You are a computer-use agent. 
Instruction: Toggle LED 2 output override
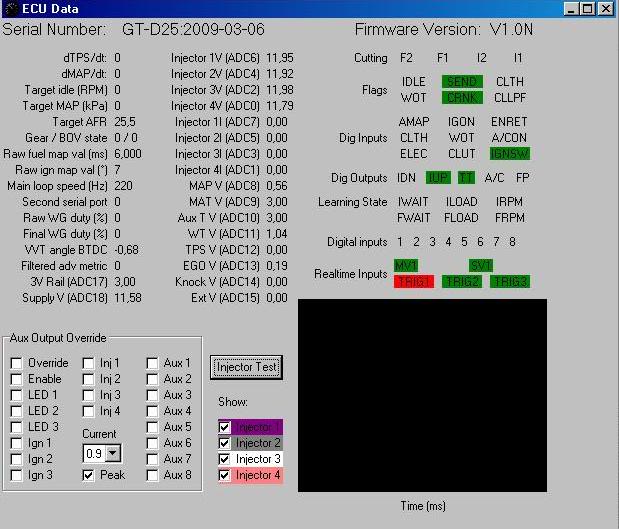pyautogui.click(x=16, y=411)
